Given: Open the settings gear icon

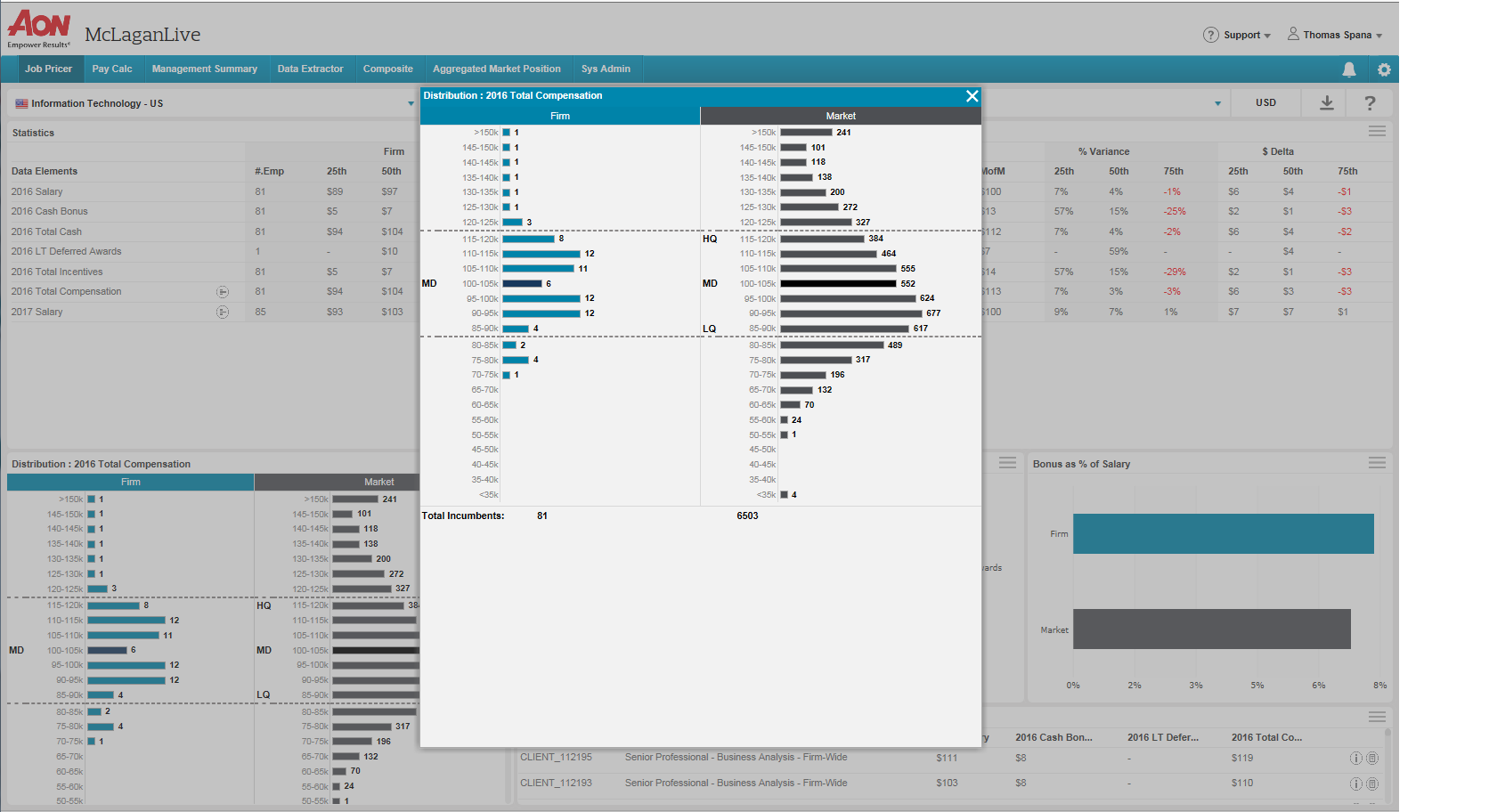Looking at the screenshot, I should [x=1384, y=69].
